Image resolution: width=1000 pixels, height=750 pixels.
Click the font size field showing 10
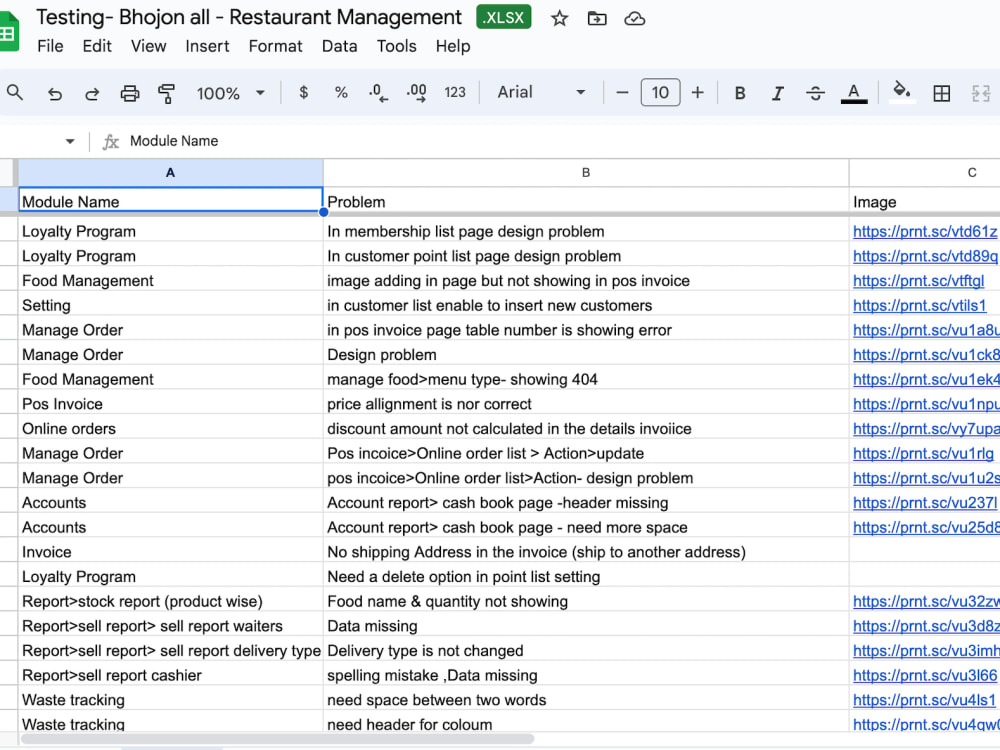[x=660, y=92]
